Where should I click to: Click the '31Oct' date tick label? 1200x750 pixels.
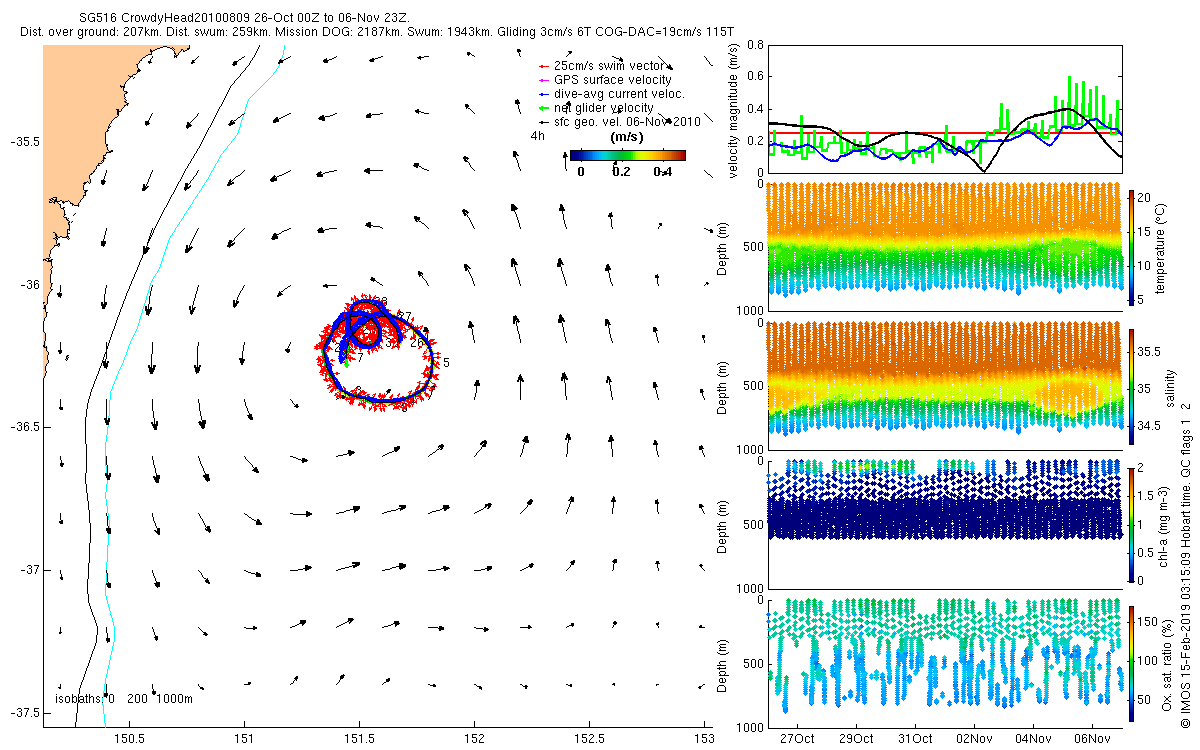[914, 738]
